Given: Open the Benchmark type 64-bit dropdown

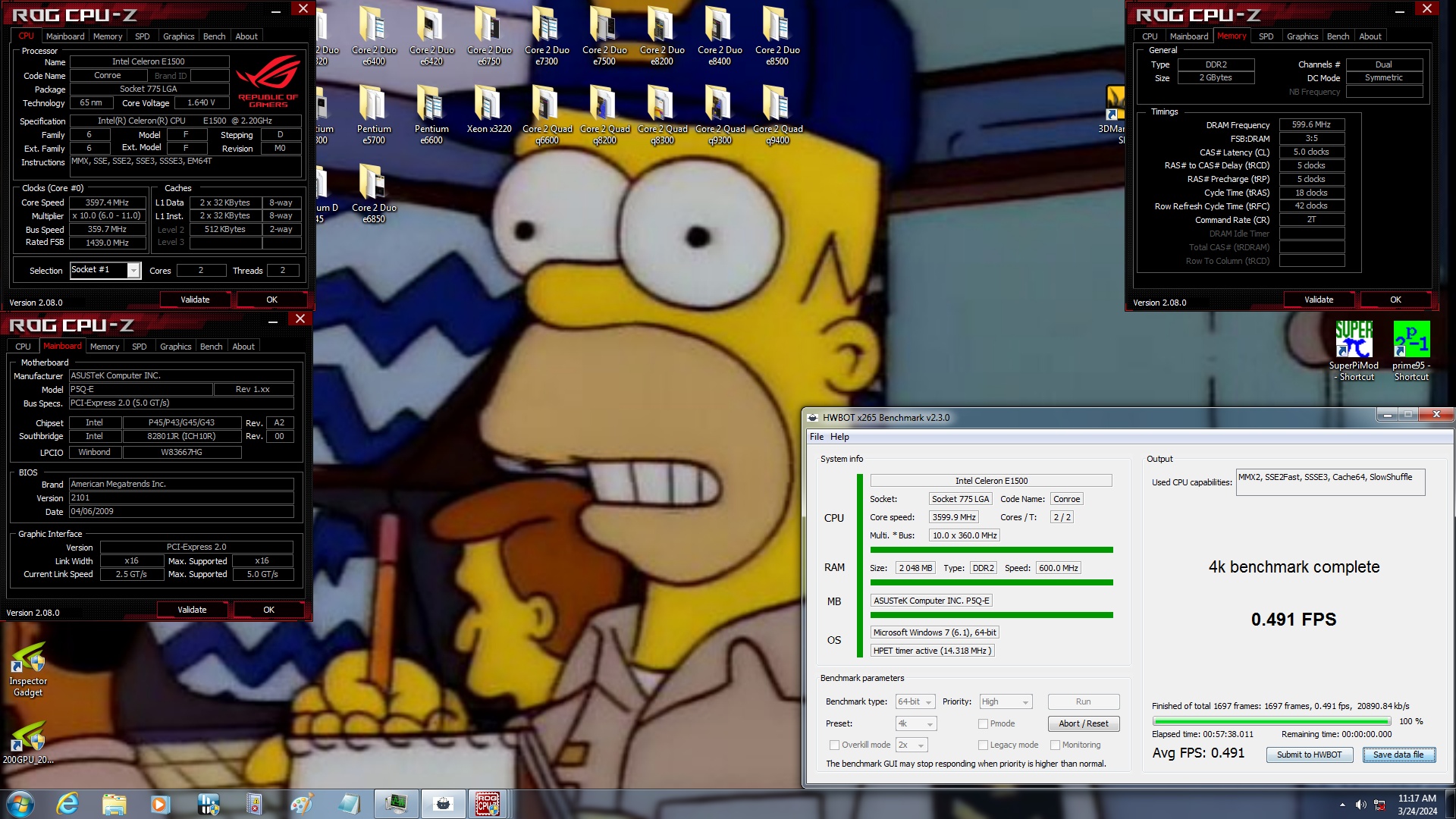Looking at the screenshot, I should click(915, 702).
